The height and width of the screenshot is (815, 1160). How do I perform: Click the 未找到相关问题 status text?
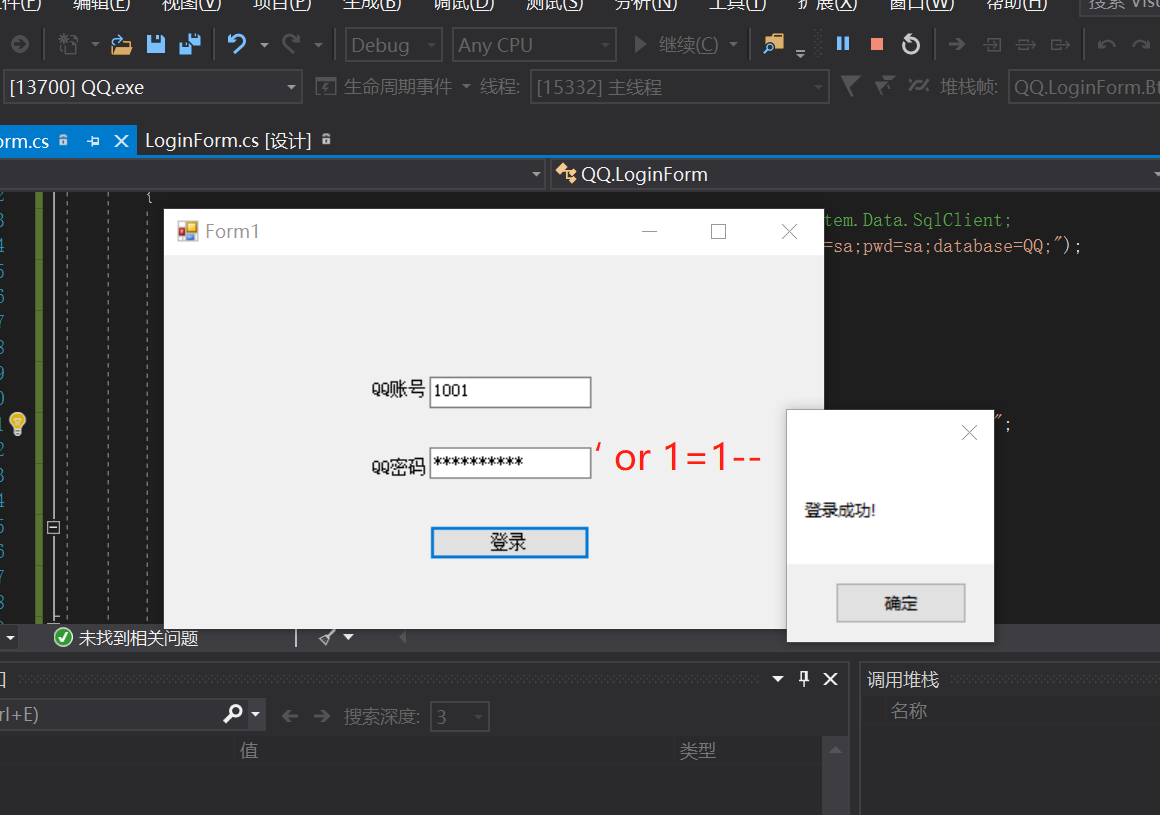pos(138,638)
